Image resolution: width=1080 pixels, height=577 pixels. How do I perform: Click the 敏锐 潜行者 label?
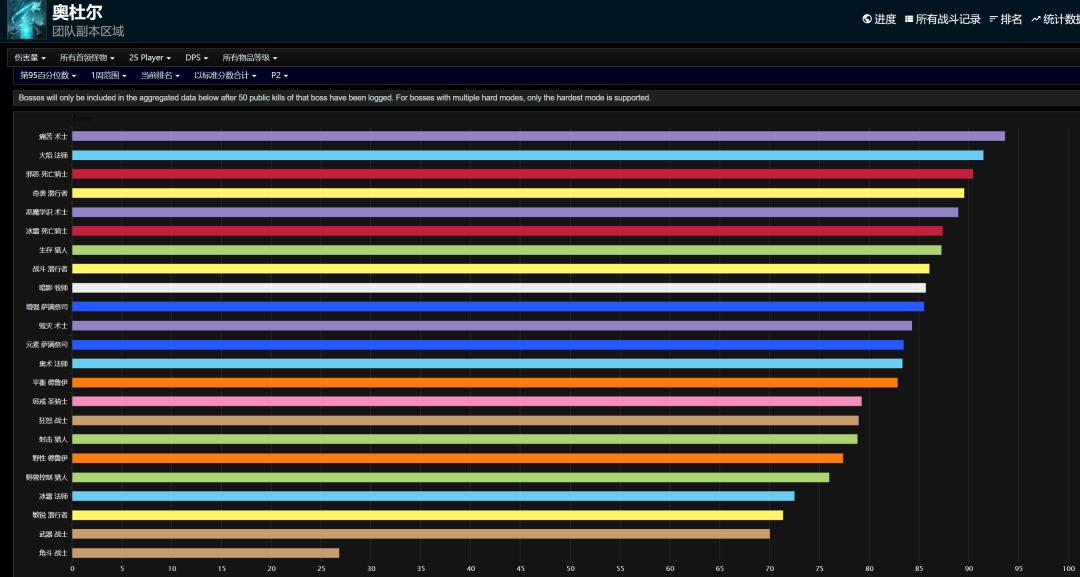click(50, 515)
